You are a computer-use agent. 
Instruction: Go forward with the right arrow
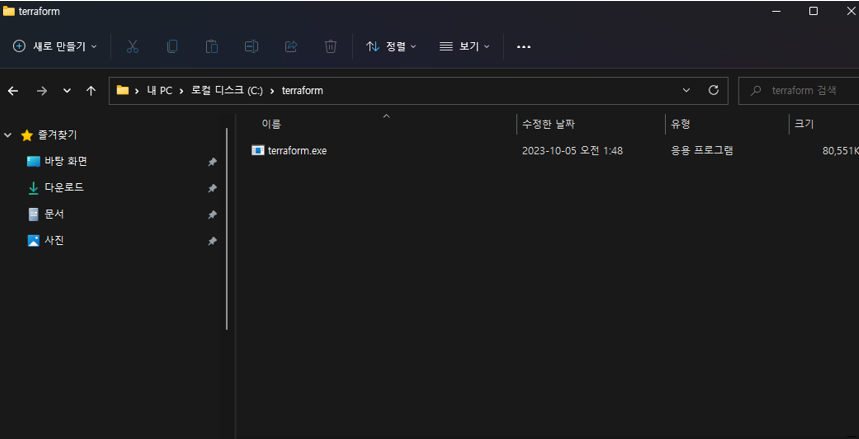42,91
